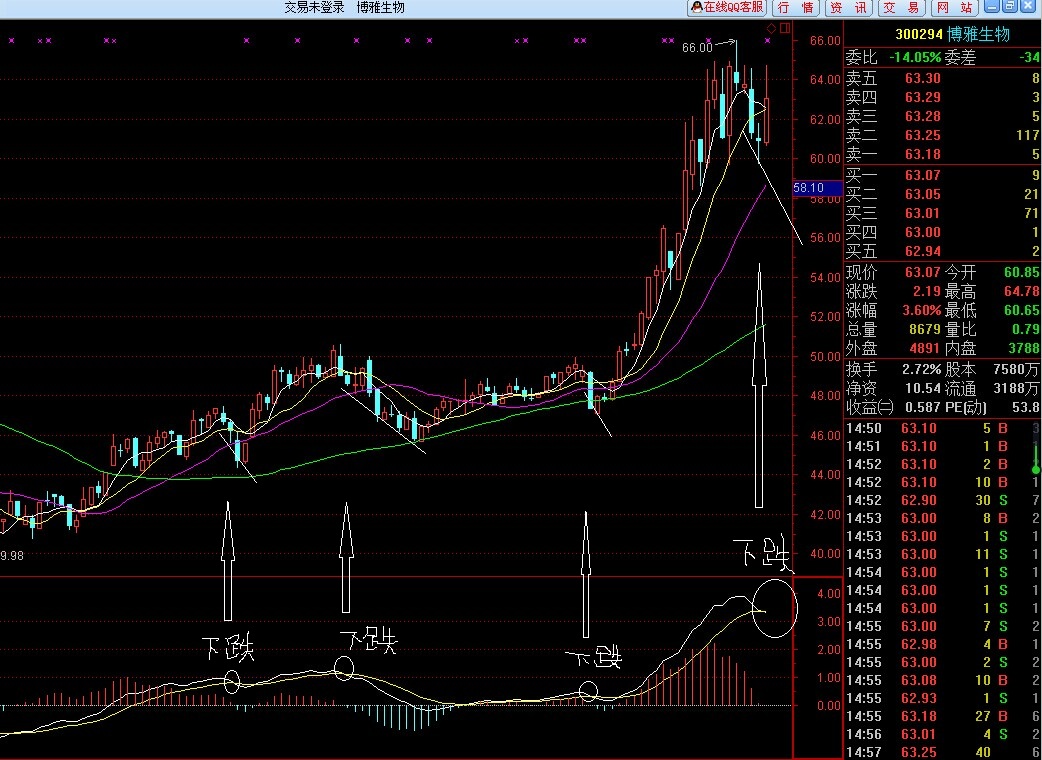1042x760 pixels.
Task: Select the 买三 bid price 63.01
Action: click(x=922, y=213)
